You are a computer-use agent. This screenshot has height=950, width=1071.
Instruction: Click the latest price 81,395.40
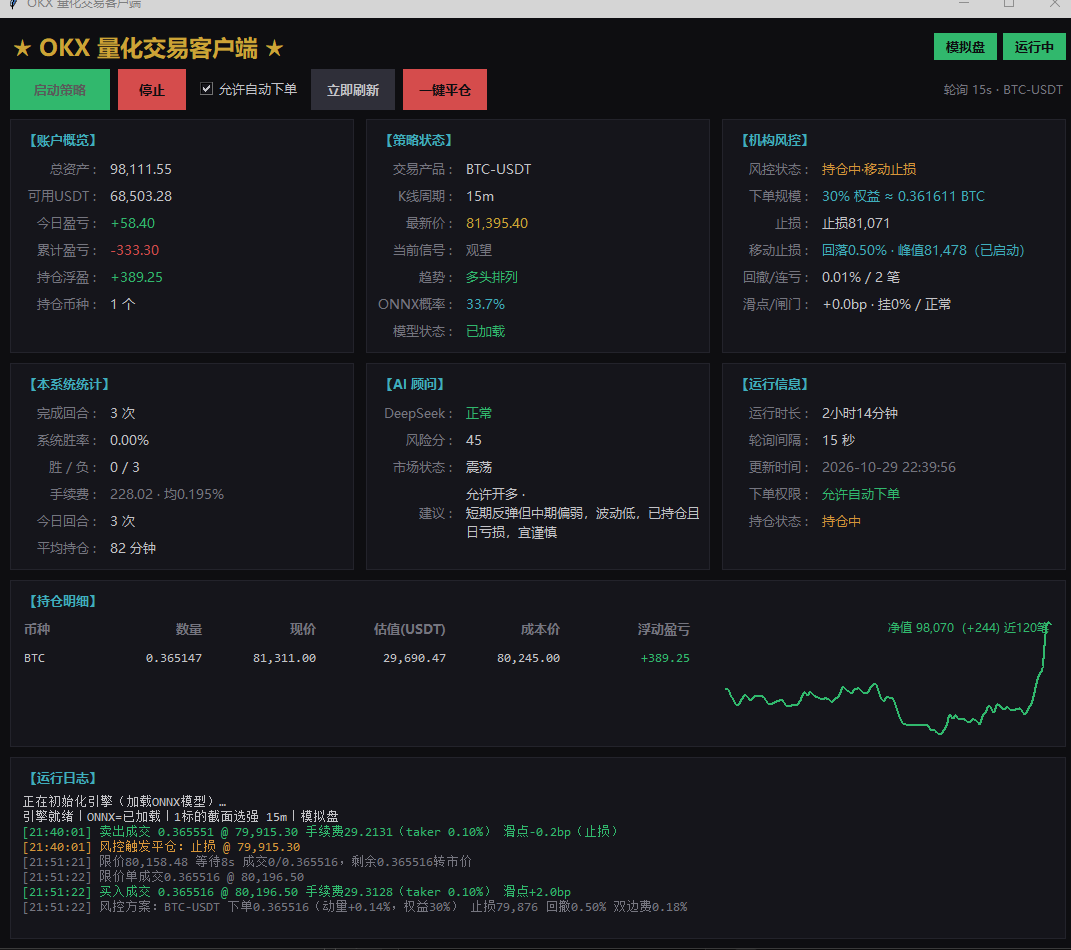point(497,223)
